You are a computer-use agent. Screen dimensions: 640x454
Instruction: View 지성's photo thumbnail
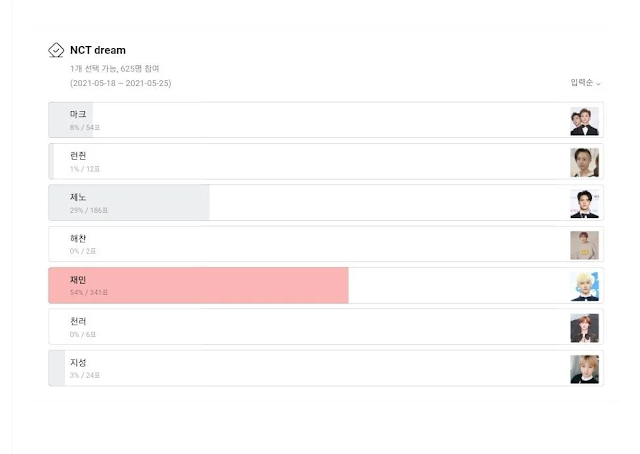pos(584,368)
